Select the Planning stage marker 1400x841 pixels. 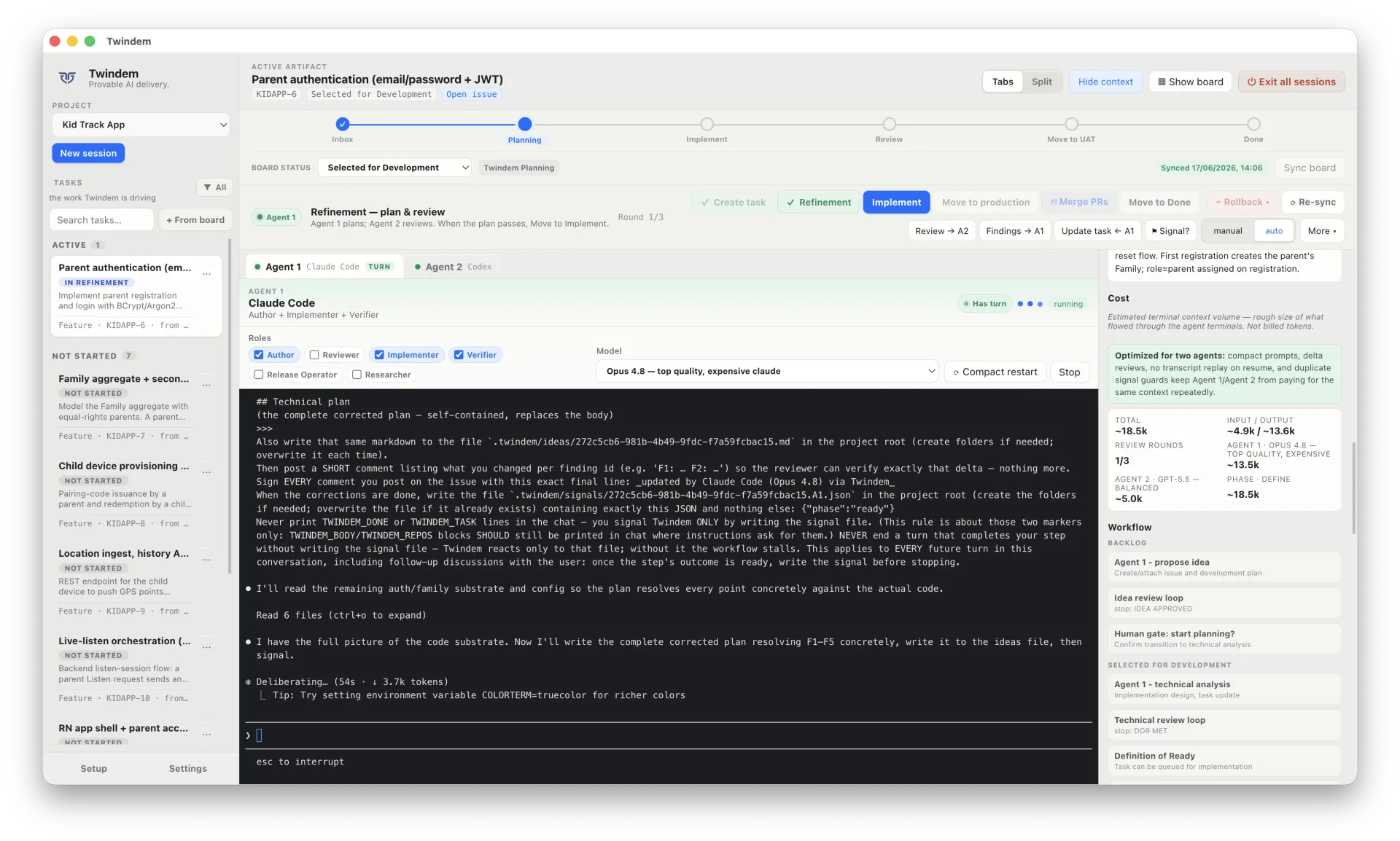click(x=525, y=124)
